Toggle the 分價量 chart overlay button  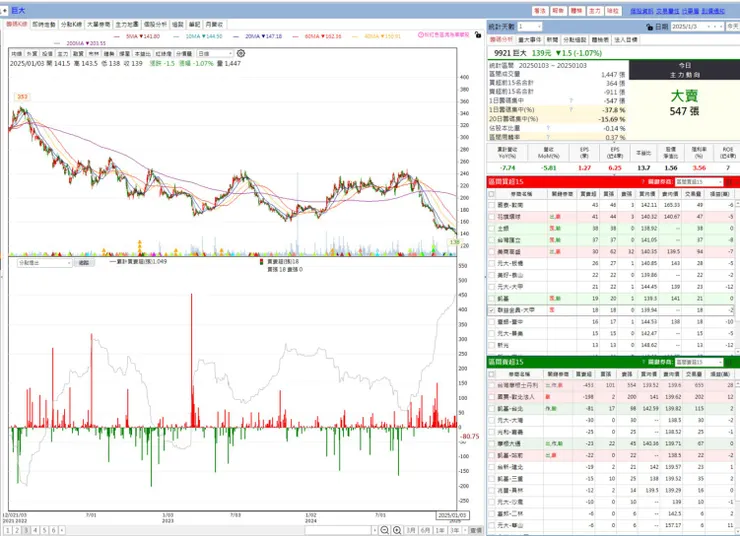pos(184,54)
